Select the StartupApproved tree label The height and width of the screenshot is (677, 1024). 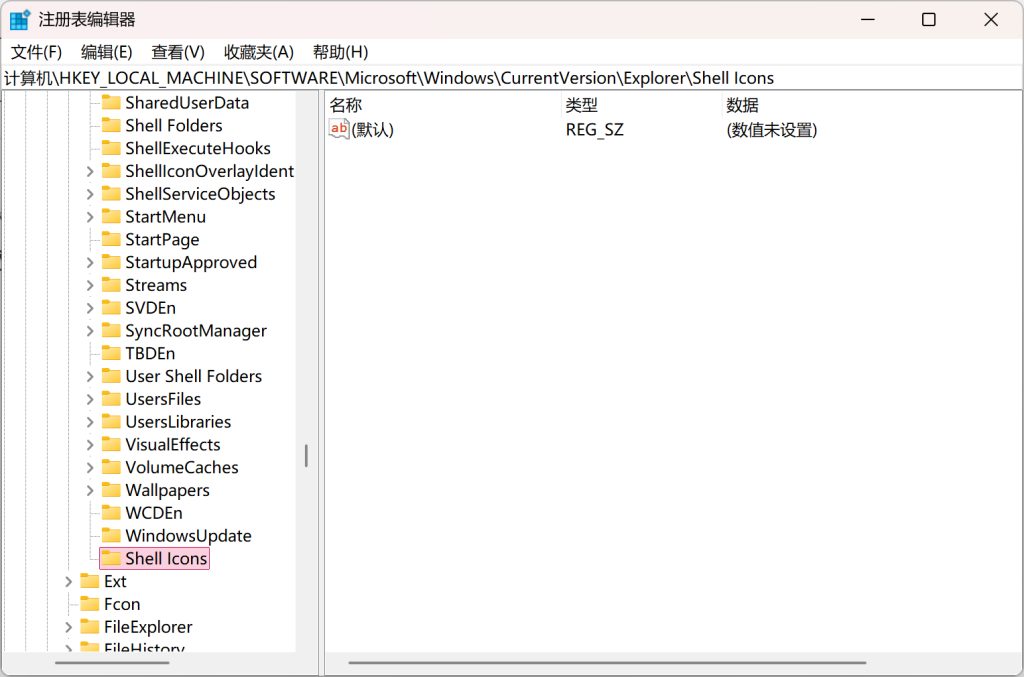pyautogui.click(x=191, y=262)
